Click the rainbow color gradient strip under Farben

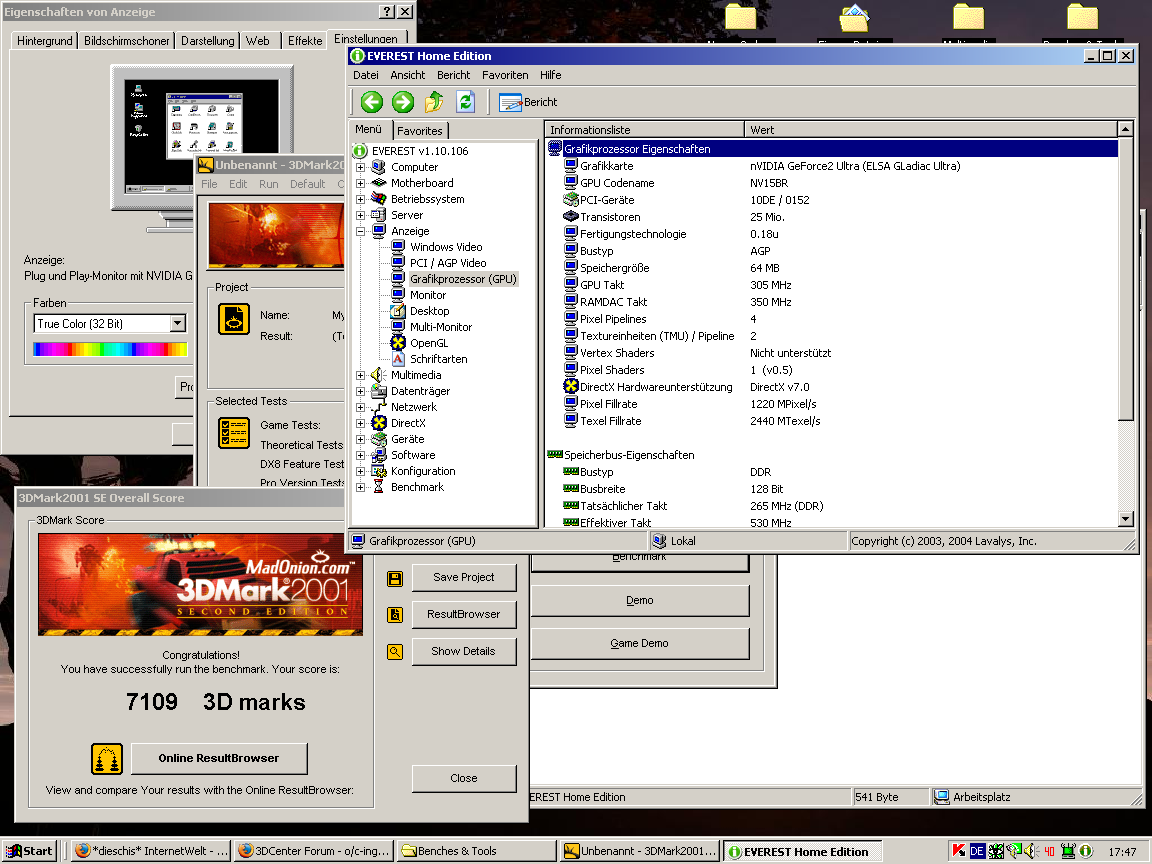click(x=110, y=348)
